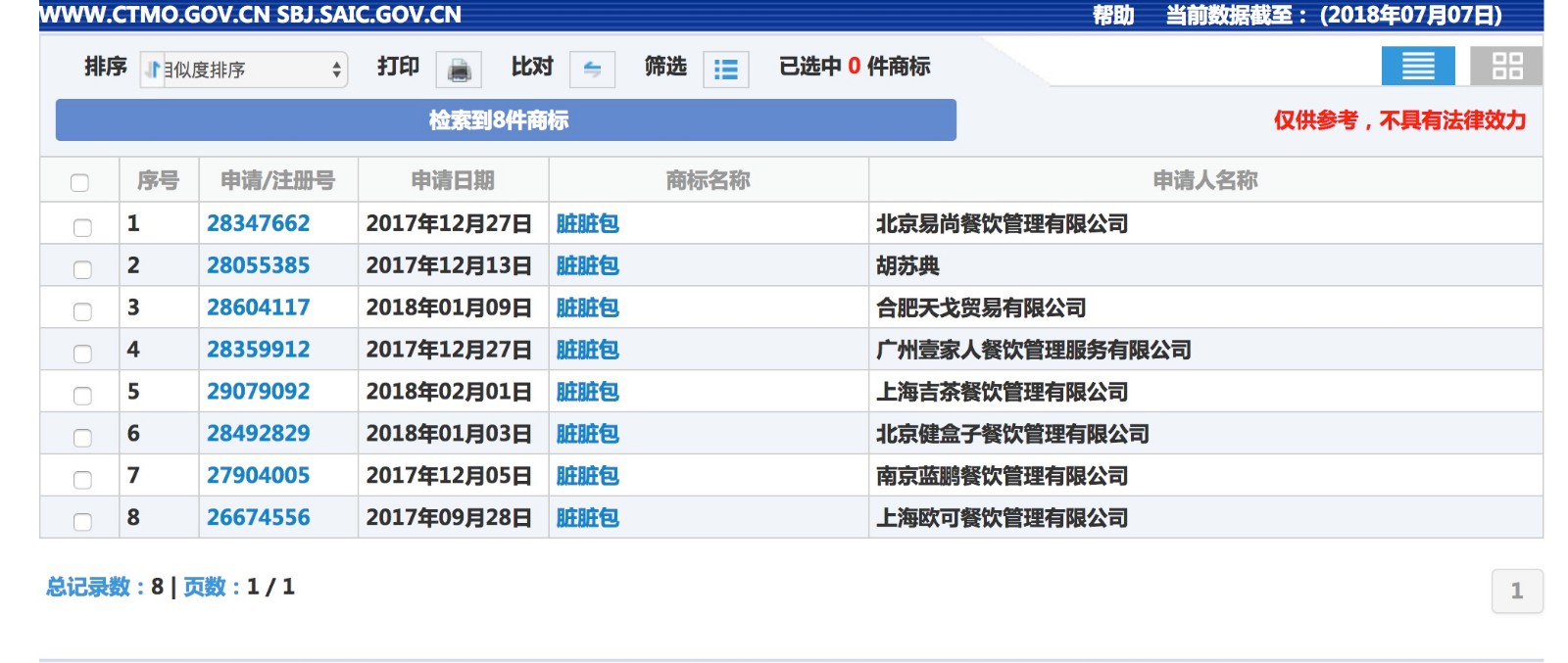Tick the checkbox of row 7
This screenshot has width=1568, height=663.
[x=82, y=480]
